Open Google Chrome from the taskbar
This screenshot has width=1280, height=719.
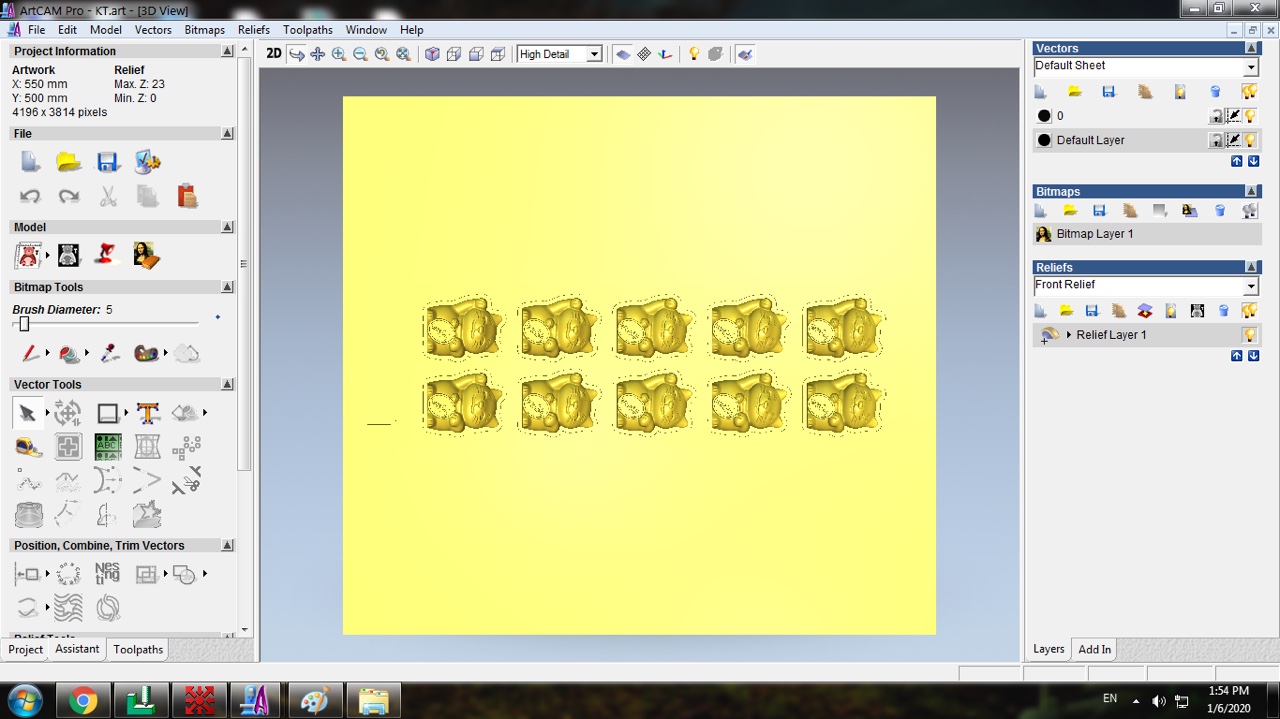(x=83, y=701)
